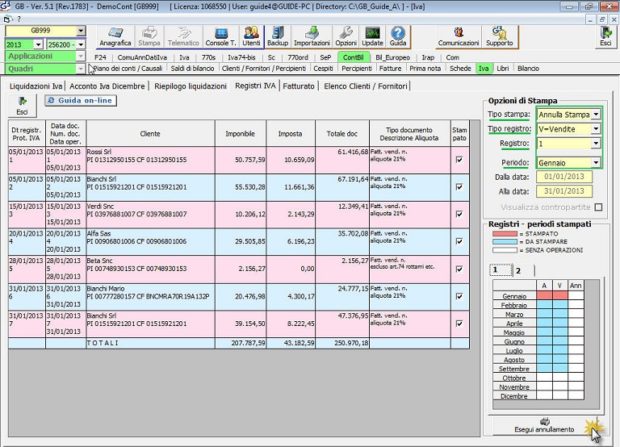Viewport: 620px width, 447px height.
Task: Click the question mark menu icon
Action: click(x=19, y=19)
